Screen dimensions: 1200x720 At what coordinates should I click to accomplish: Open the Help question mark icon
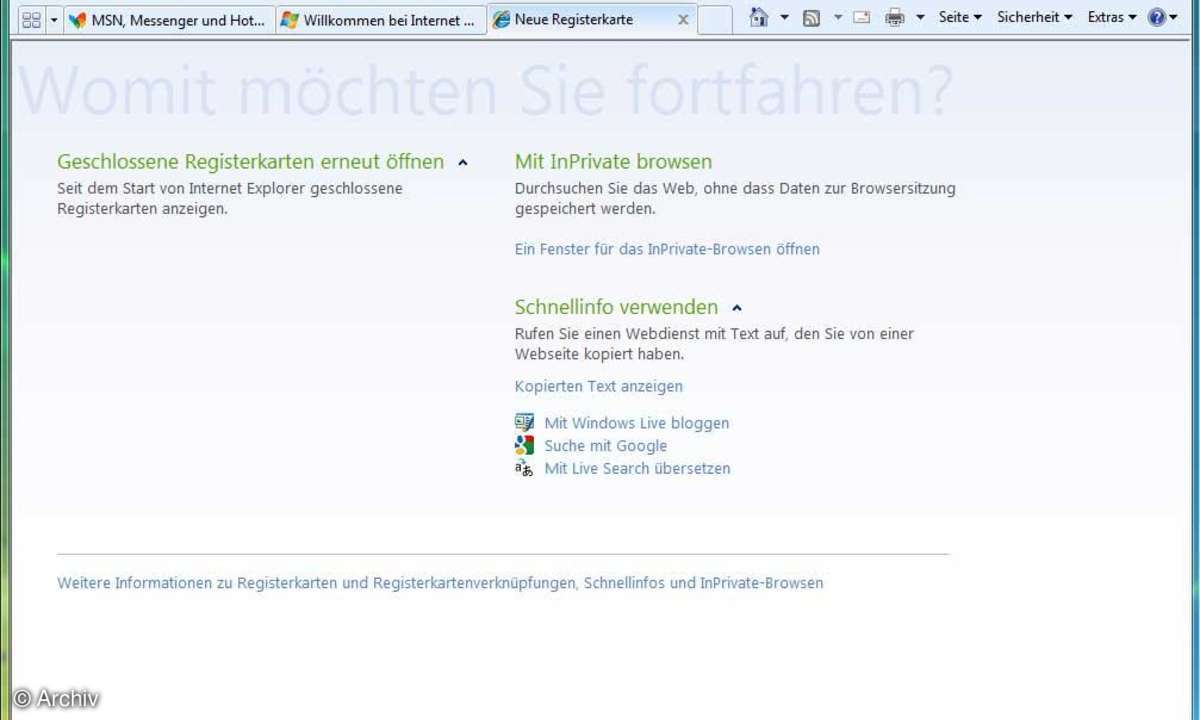(x=1157, y=17)
